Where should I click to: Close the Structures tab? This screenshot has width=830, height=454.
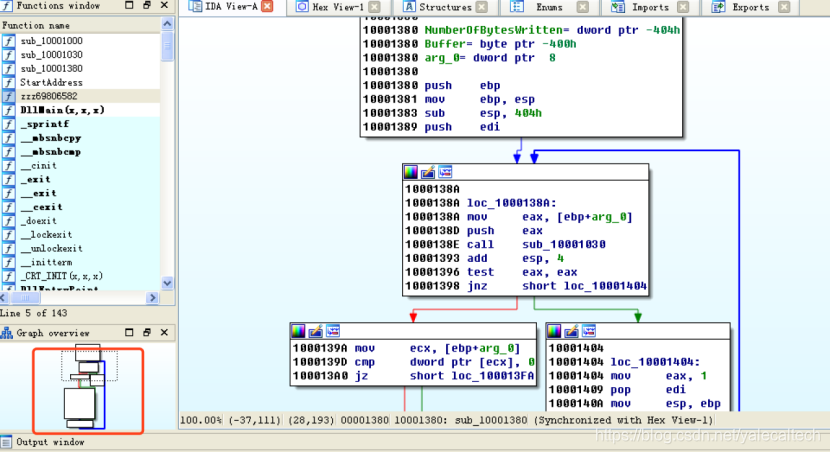coord(481,7)
